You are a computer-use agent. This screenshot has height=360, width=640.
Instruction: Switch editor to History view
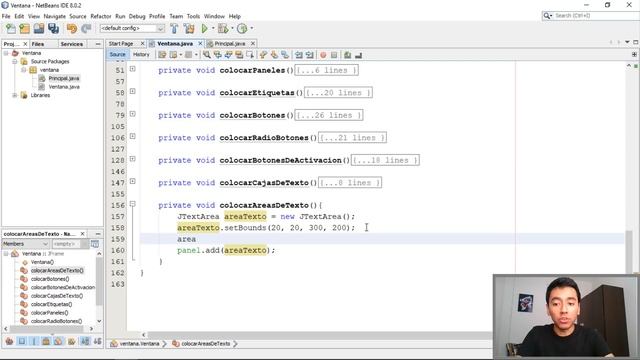(141, 54)
